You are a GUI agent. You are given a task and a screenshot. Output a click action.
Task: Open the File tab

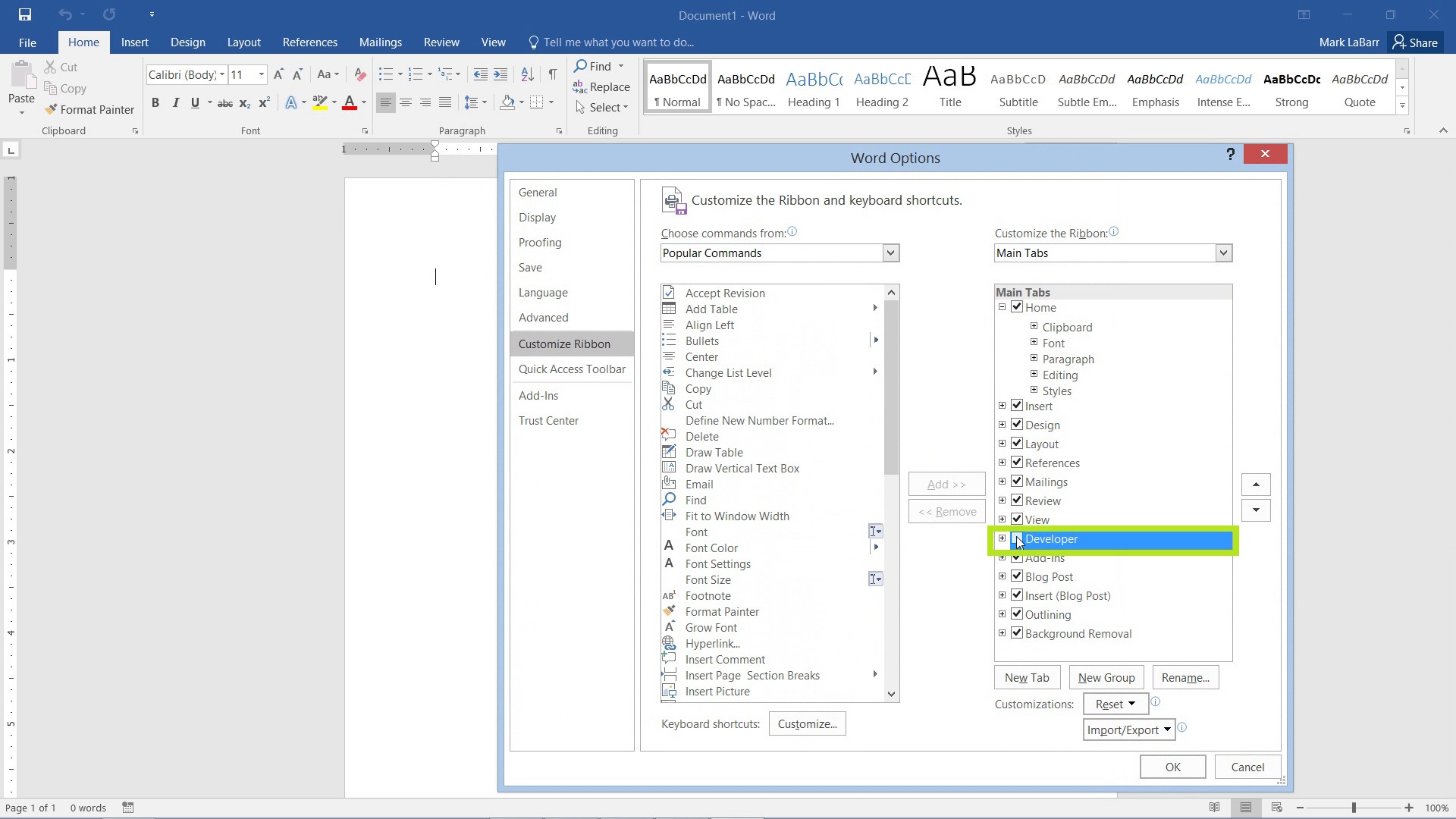click(27, 42)
